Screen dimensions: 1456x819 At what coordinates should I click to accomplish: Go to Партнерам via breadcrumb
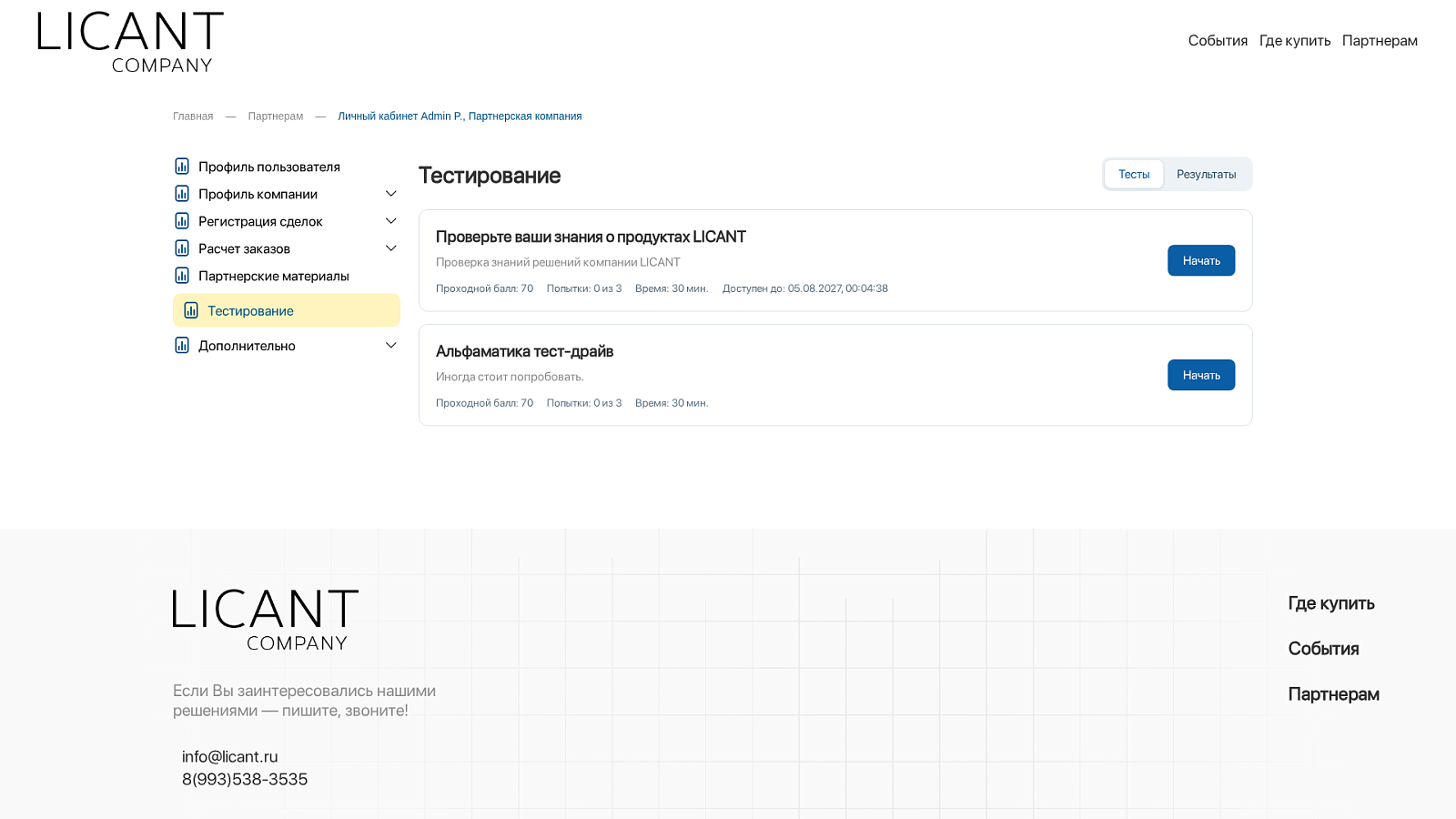[x=276, y=116]
